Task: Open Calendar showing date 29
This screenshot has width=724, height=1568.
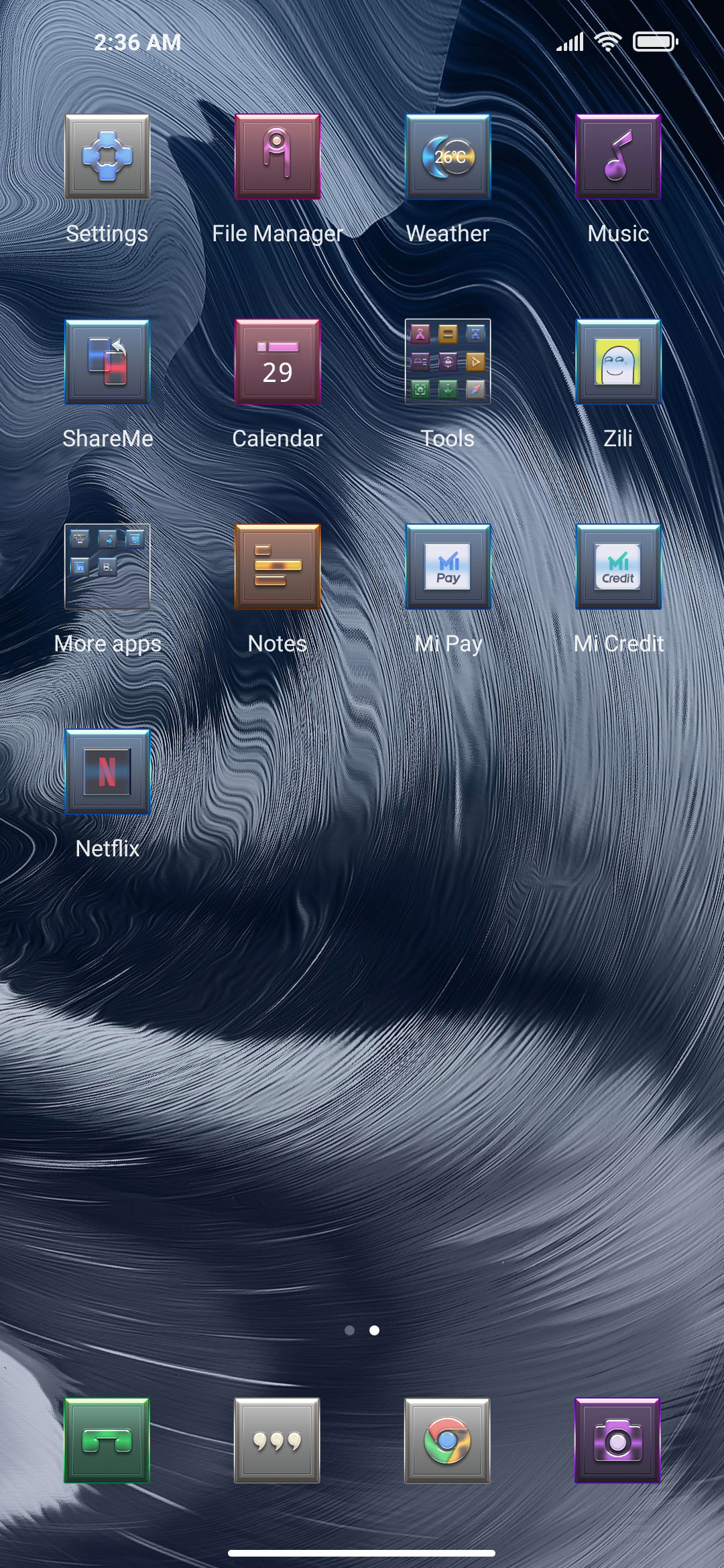Action: (278, 362)
